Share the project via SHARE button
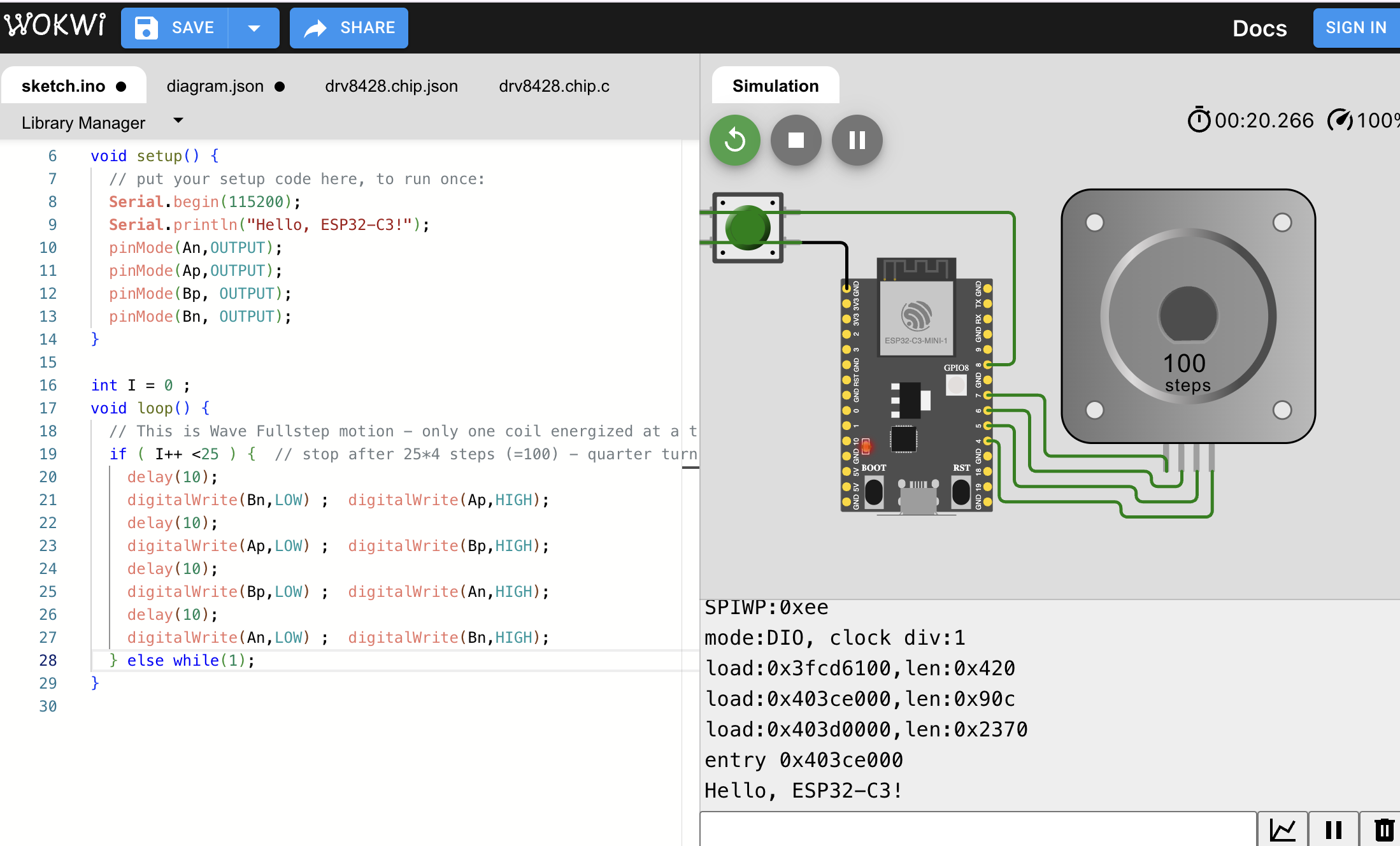 pyautogui.click(x=348, y=28)
